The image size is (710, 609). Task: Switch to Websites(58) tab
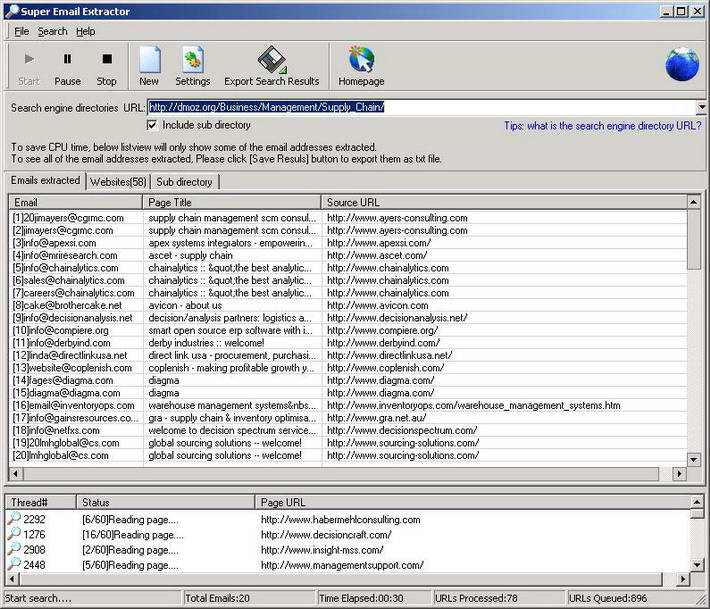[x=118, y=182]
